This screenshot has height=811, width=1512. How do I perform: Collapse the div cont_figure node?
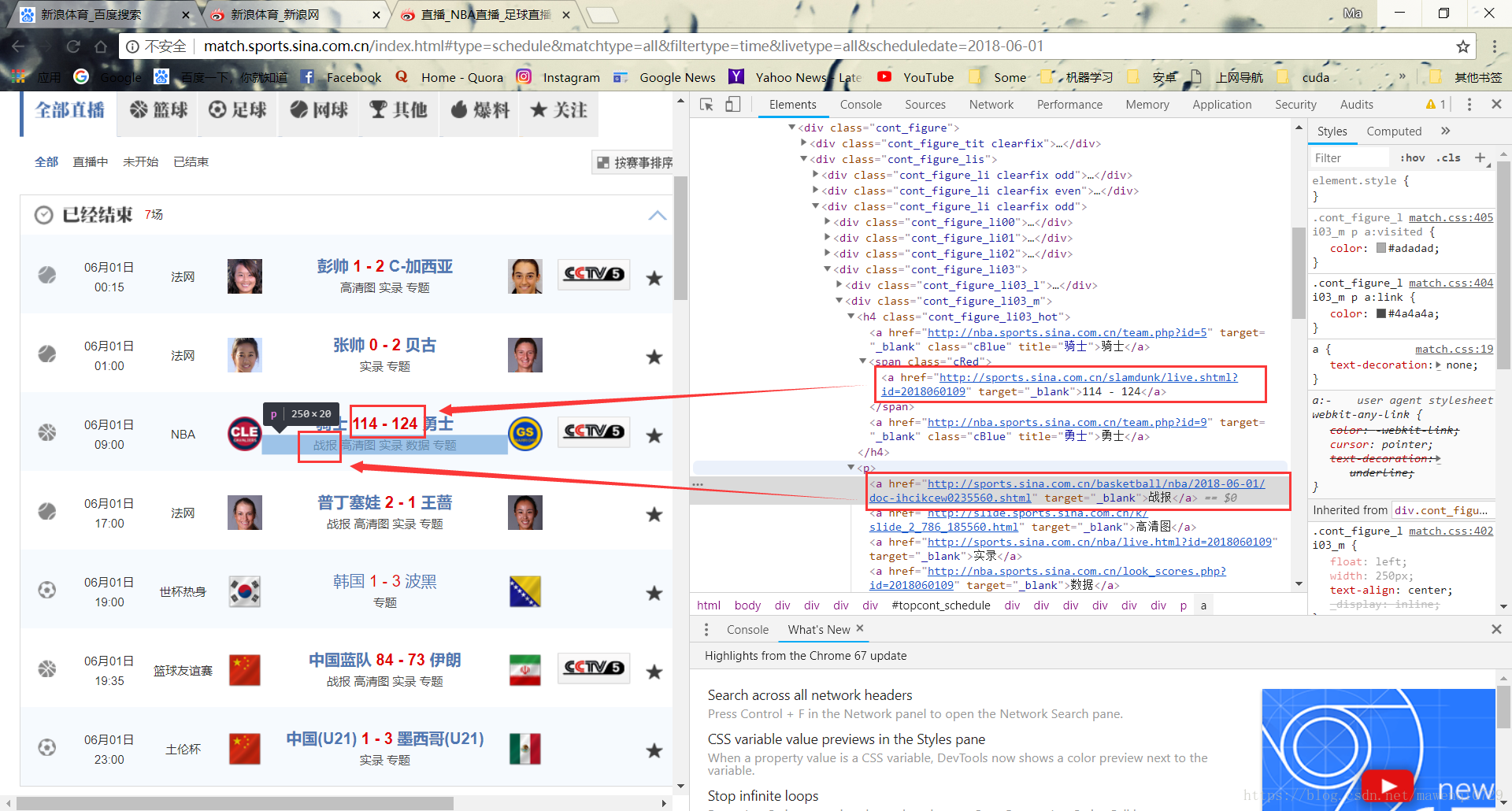[792, 128]
